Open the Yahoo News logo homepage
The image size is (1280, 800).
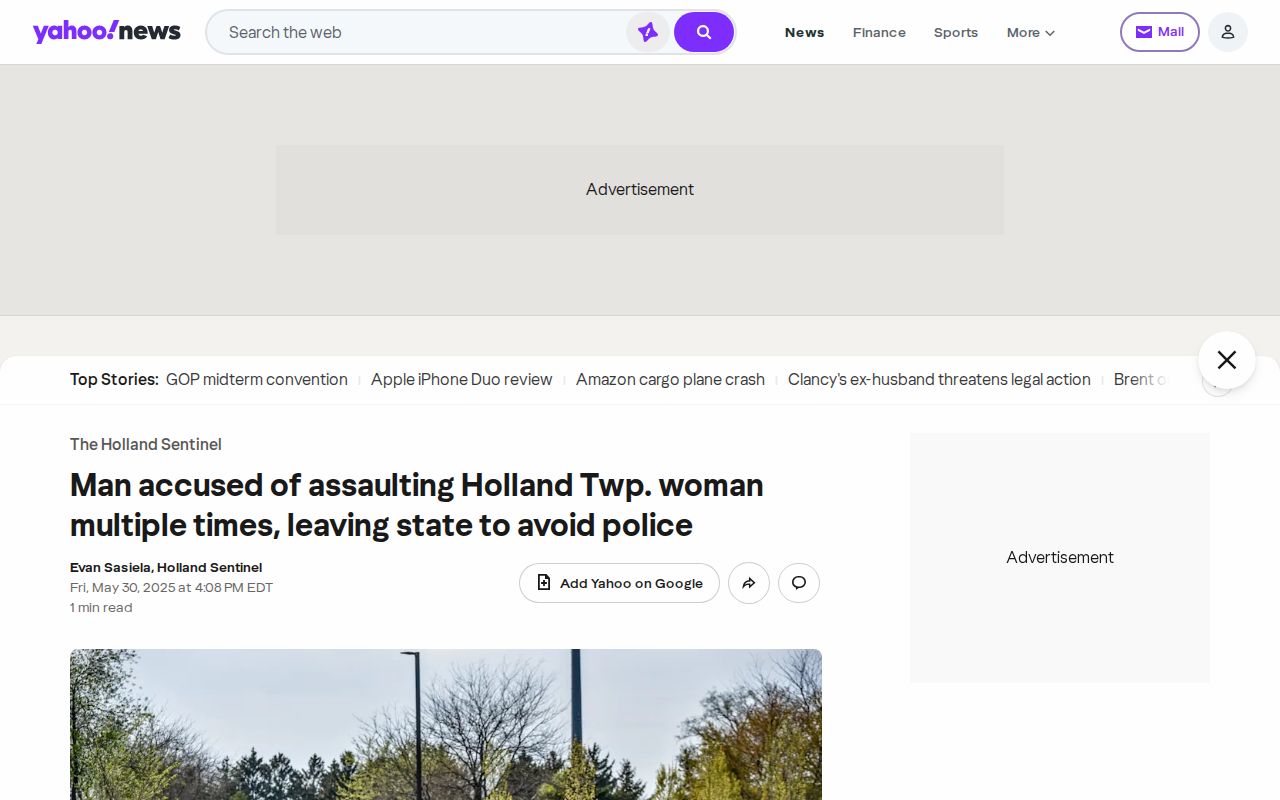coord(107,32)
